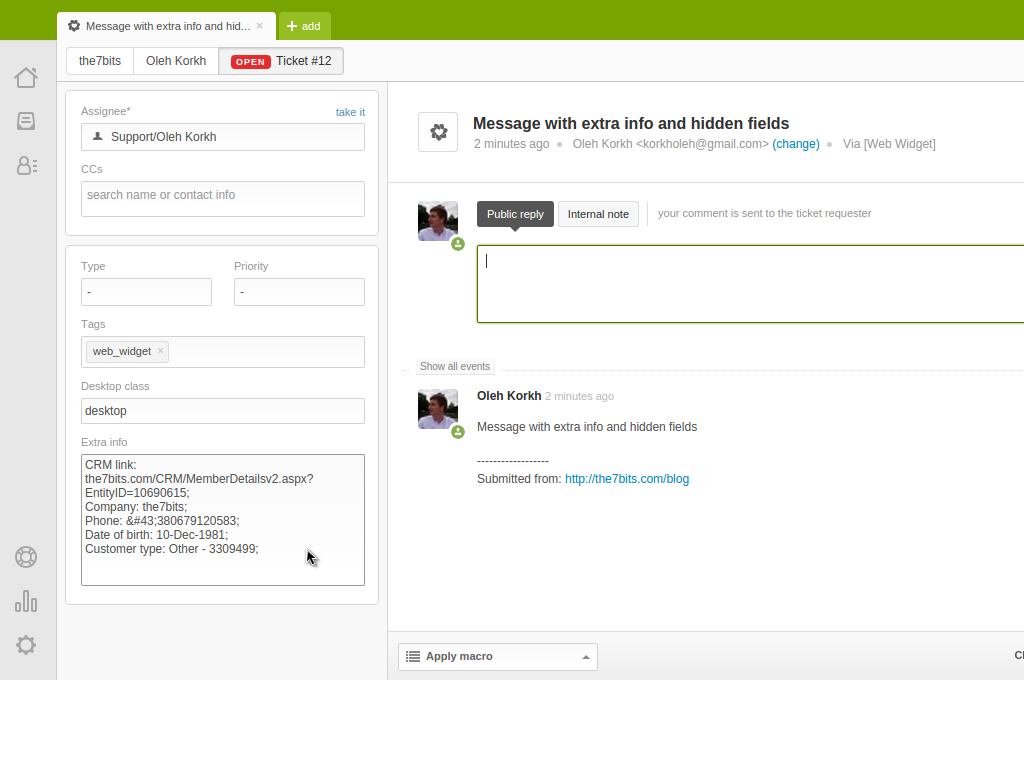Open the Home dashboard icon in sidebar
This screenshot has width=1024, height=768.
[26, 77]
